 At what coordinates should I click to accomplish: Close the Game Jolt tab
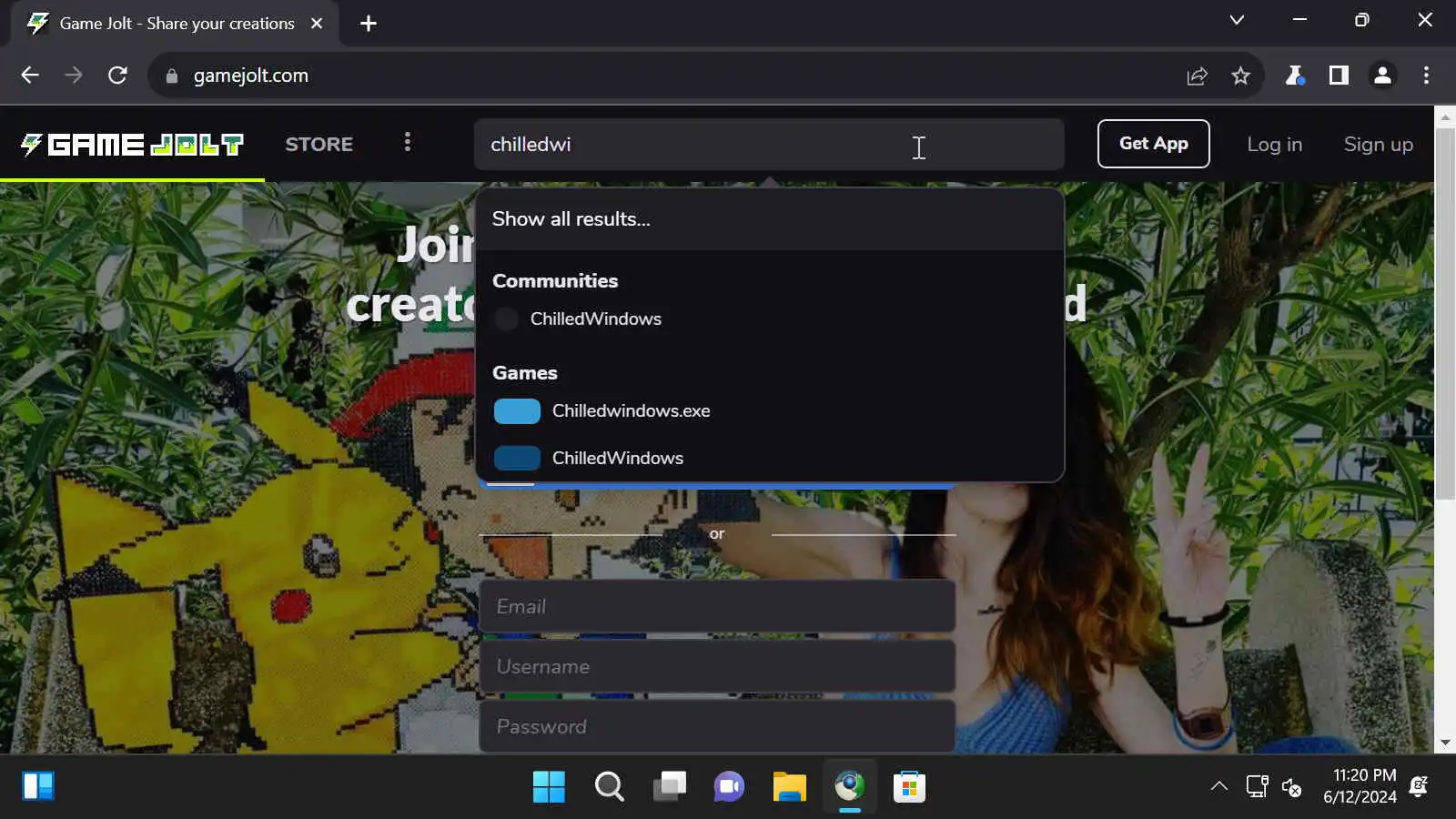[317, 24]
